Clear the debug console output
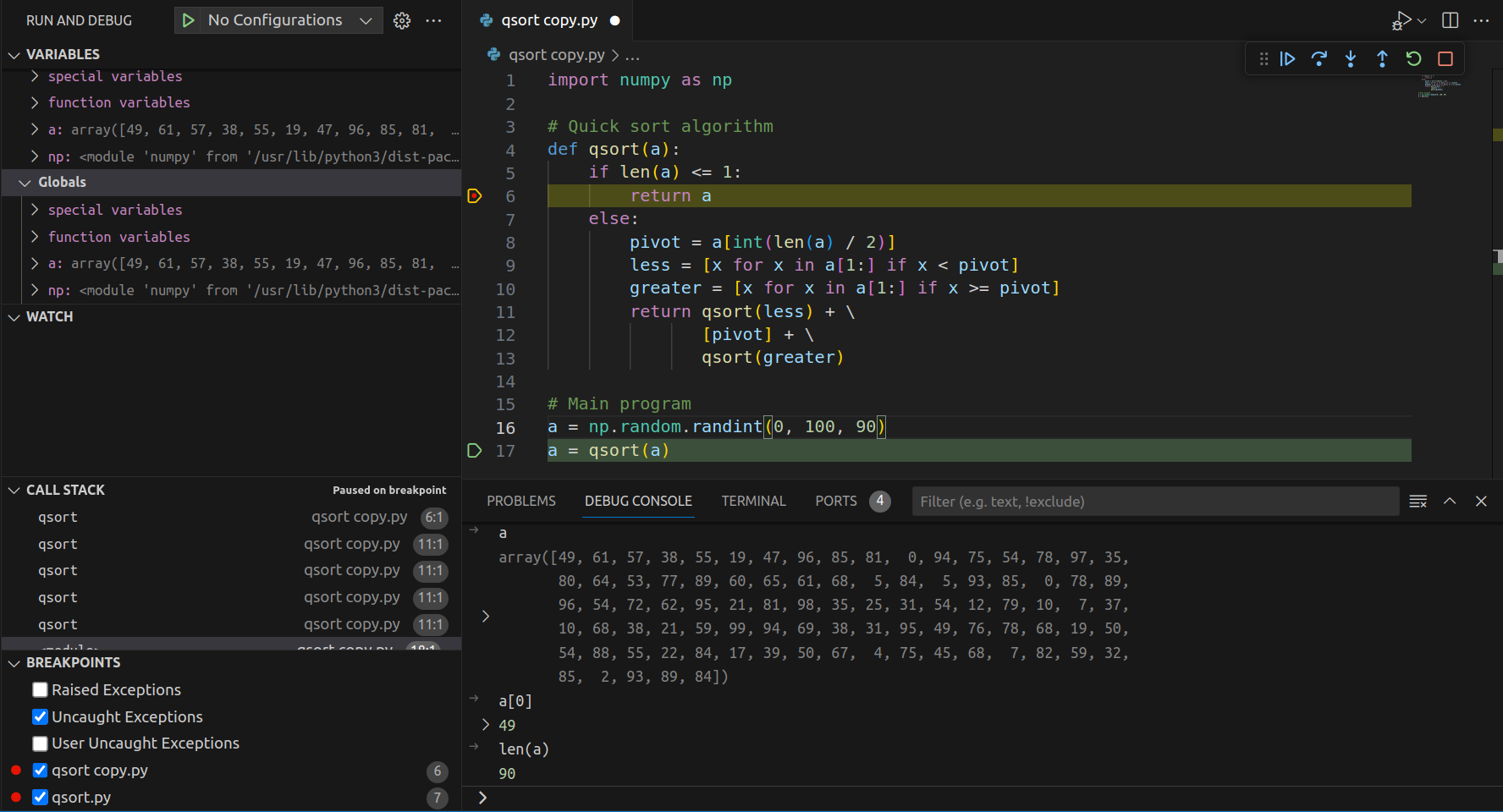This screenshot has height=812, width=1503. pos(1418,502)
